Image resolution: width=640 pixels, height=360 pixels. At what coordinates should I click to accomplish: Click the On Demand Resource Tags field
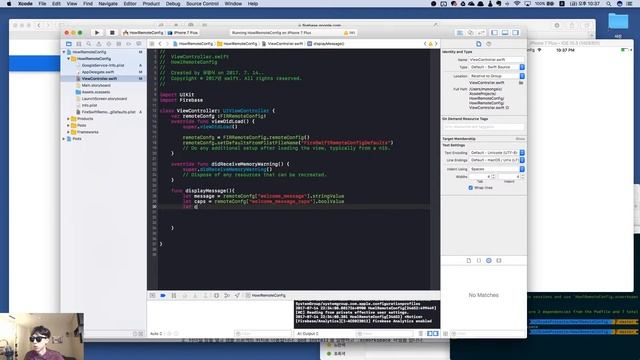(x=483, y=127)
